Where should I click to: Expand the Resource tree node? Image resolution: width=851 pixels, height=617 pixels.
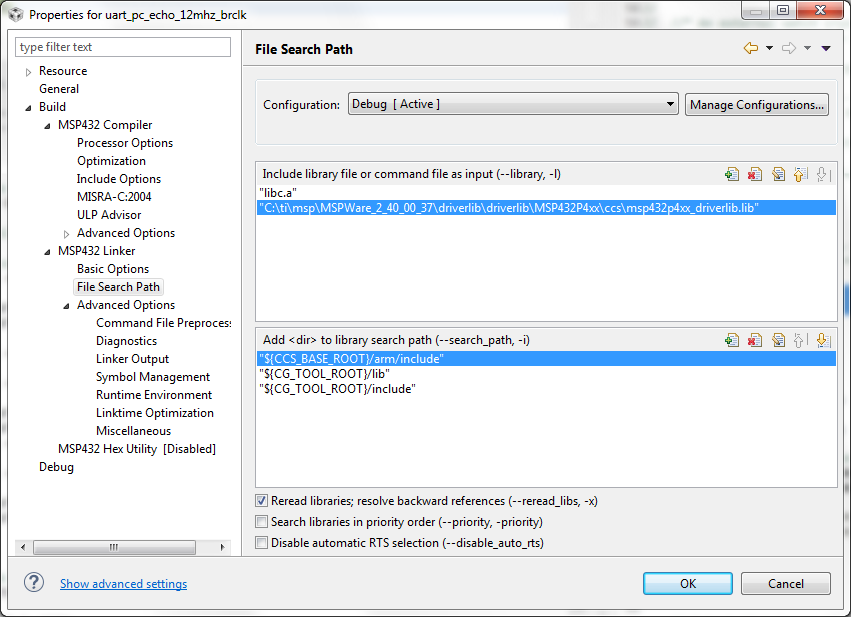point(29,72)
